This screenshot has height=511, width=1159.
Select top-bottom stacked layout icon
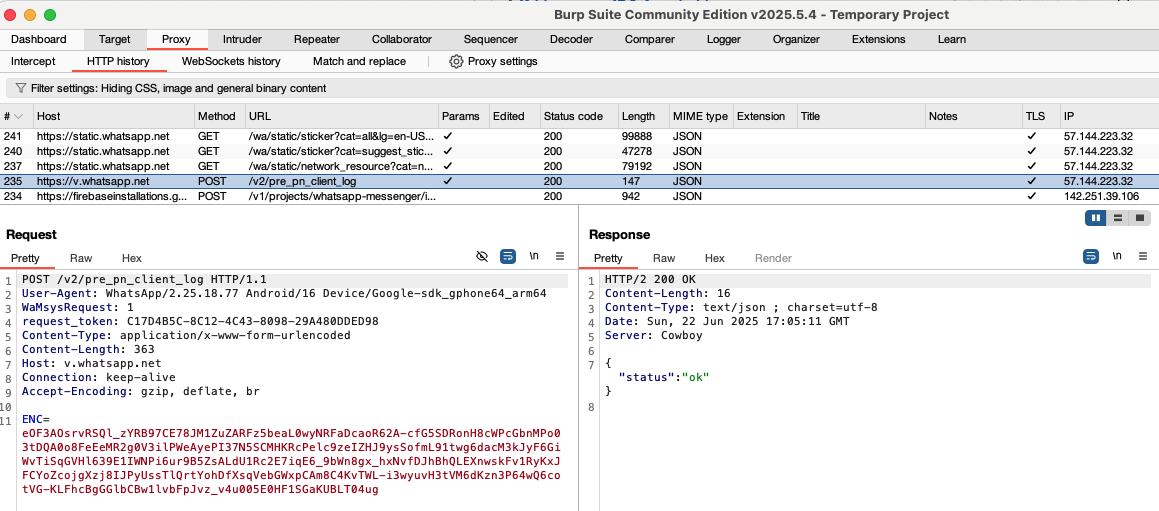(1118, 217)
